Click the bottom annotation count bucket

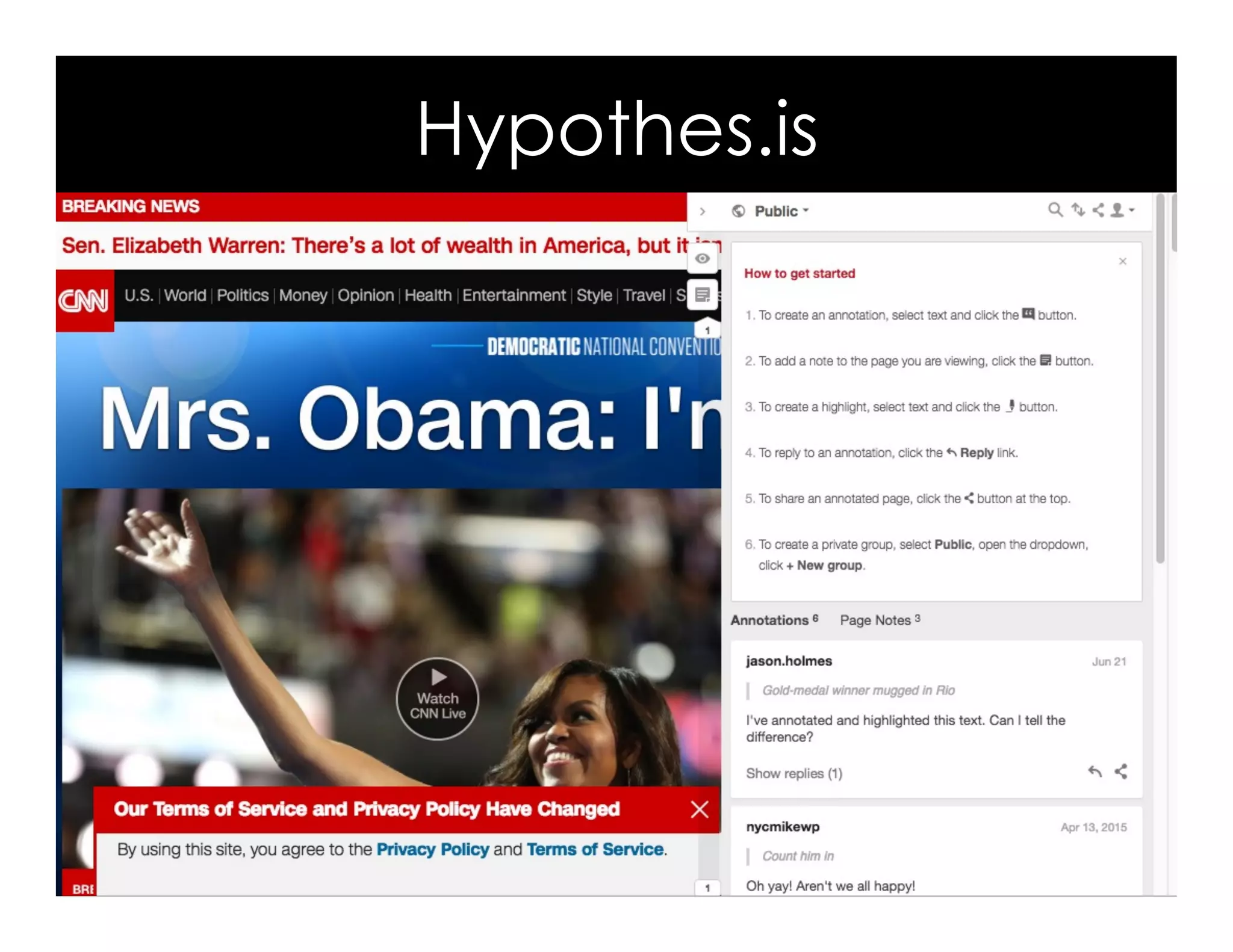click(707, 888)
